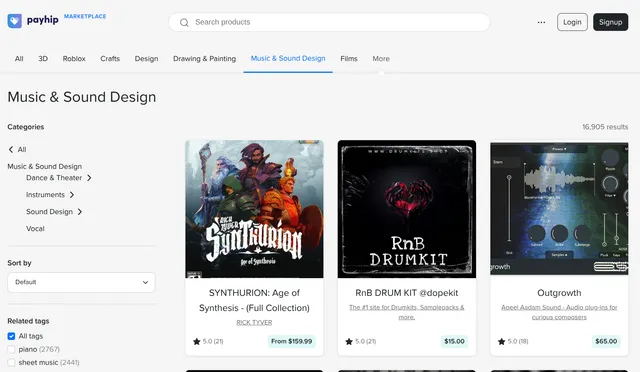
Task: Click the SYNTHURION: Age of Synthesis title
Action: (x=254, y=301)
